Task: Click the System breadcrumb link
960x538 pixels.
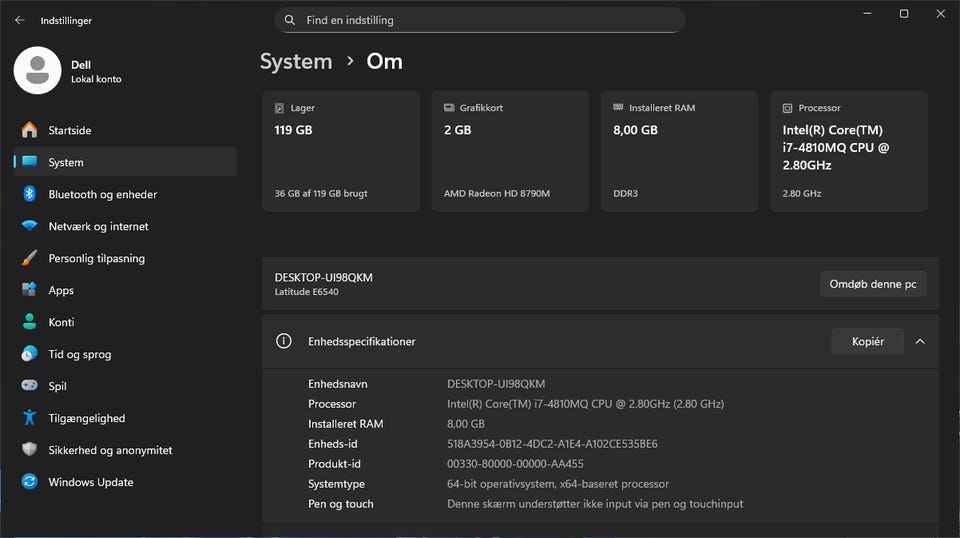Action: pyautogui.click(x=296, y=61)
